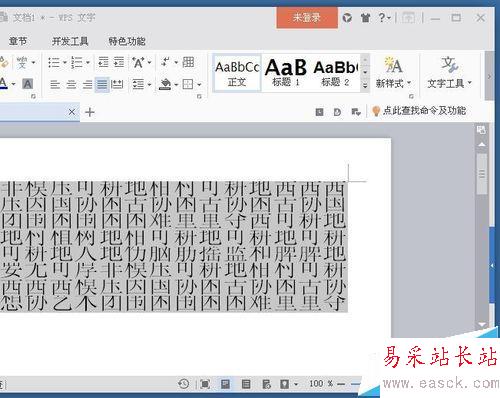Viewport: 500px width, 398px height.
Task: Apply font color with underlined A
Action: click(x=3, y=83)
